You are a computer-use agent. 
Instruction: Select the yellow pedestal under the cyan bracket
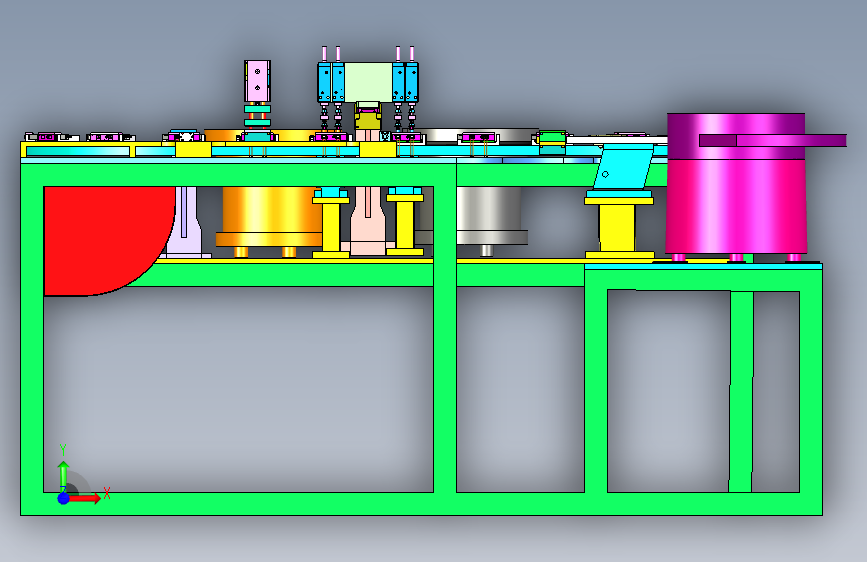coord(619,226)
